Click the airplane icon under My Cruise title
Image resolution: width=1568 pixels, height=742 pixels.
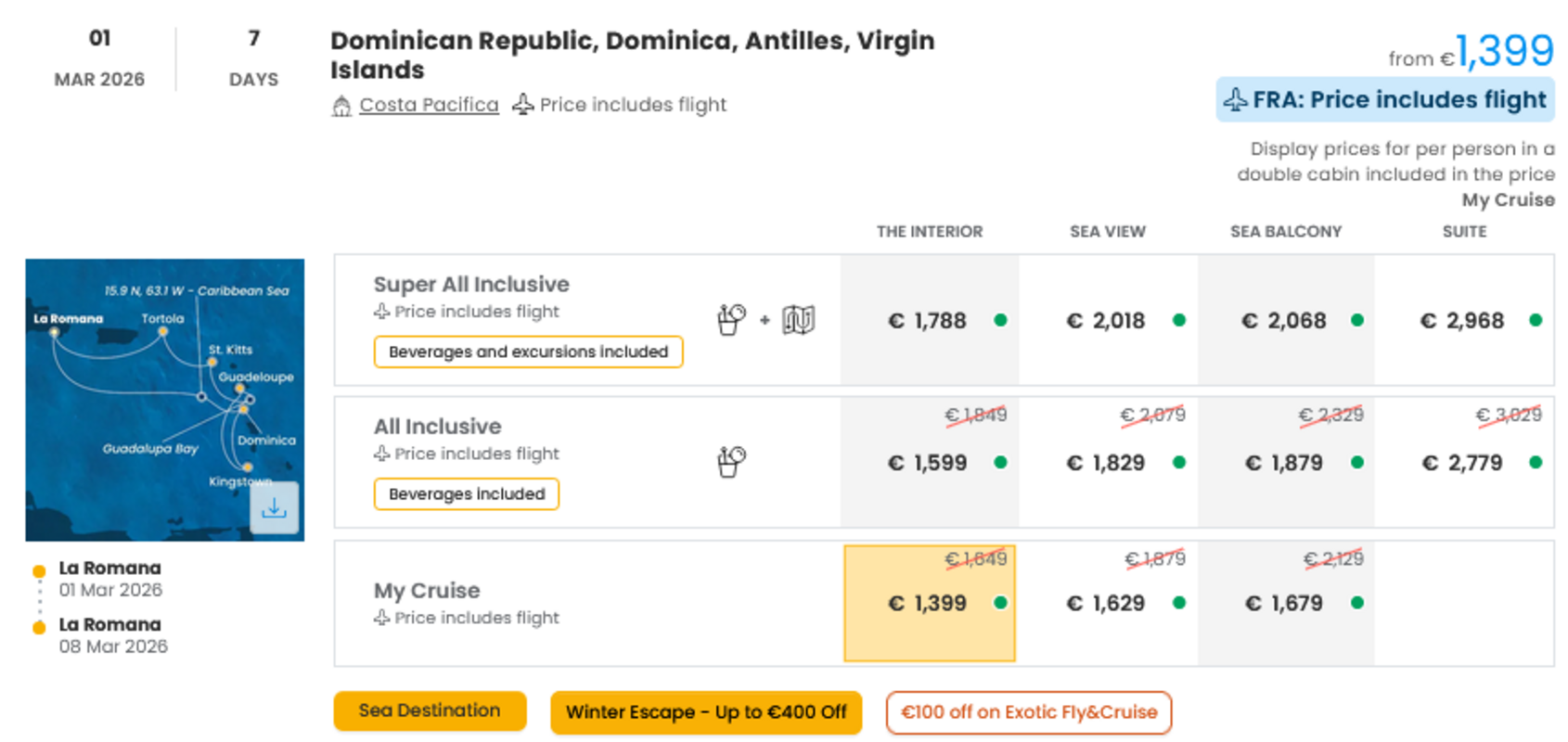381,618
